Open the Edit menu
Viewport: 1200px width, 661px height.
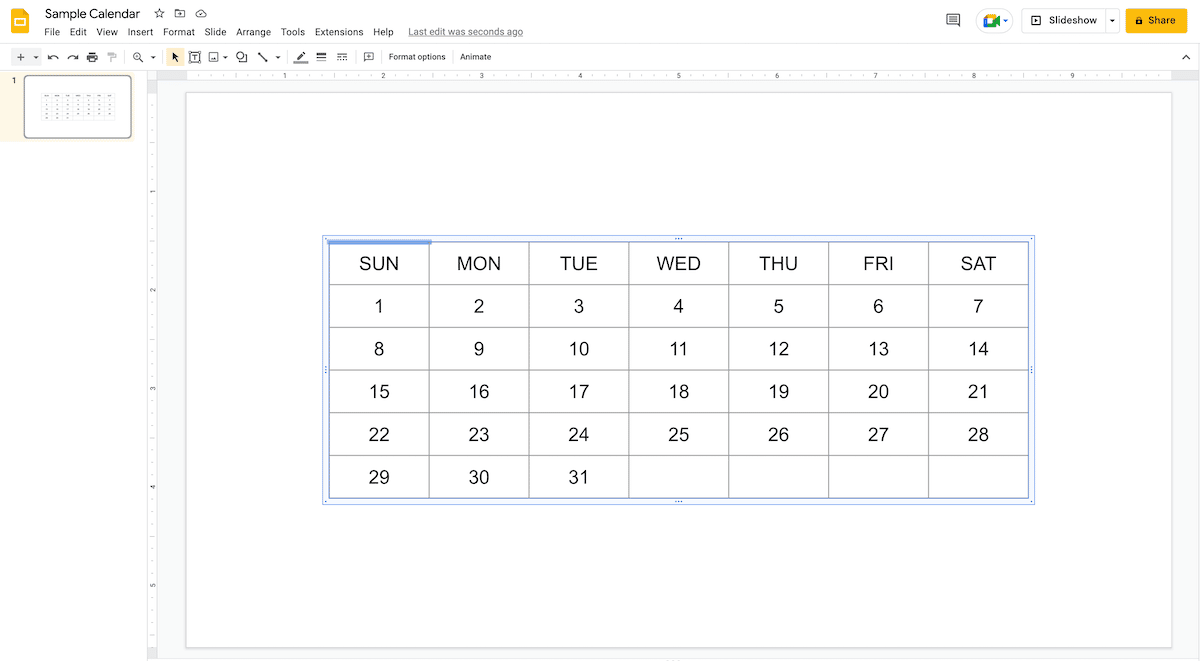click(x=78, y=32)
